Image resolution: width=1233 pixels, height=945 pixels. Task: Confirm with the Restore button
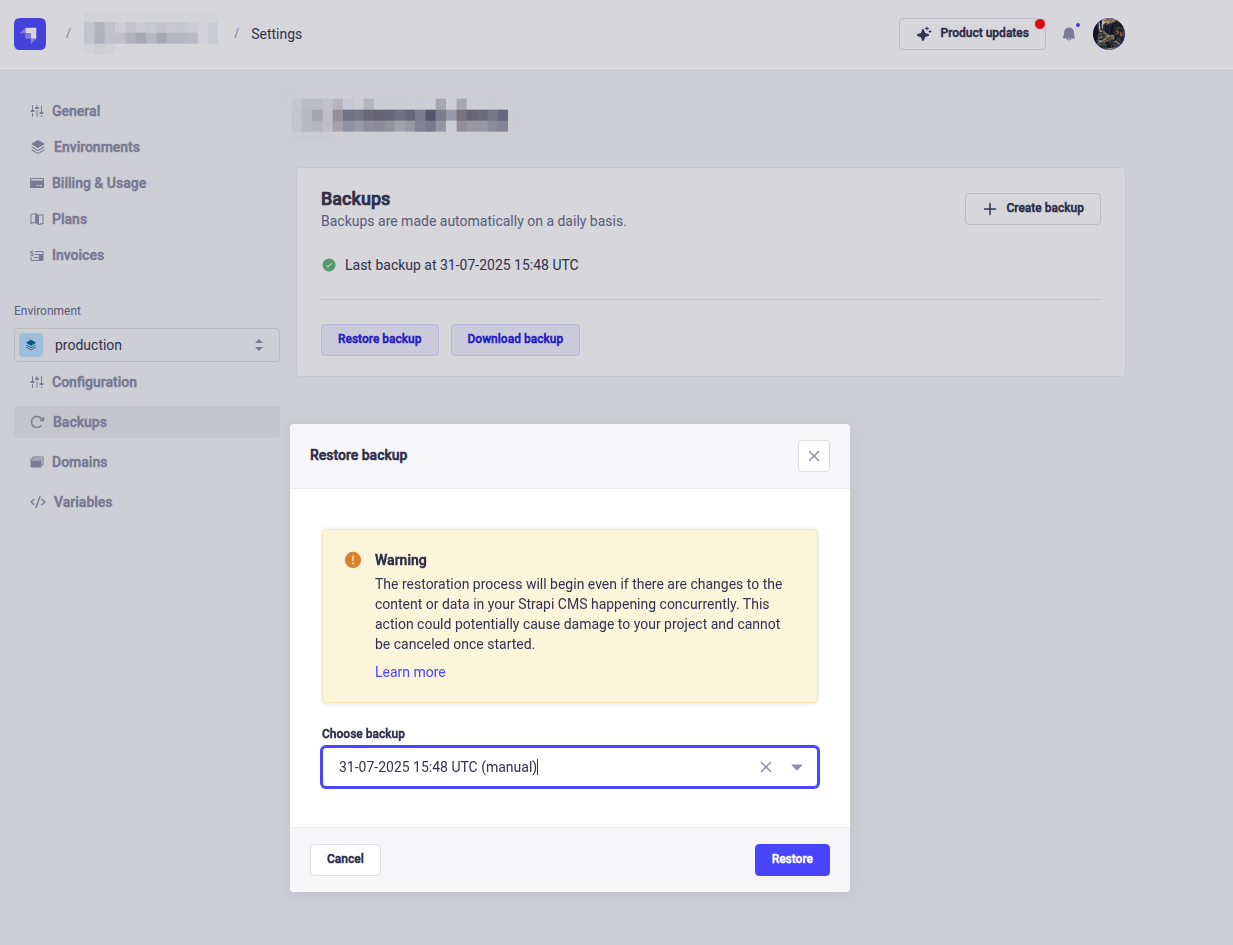click(x=791, y=859)
